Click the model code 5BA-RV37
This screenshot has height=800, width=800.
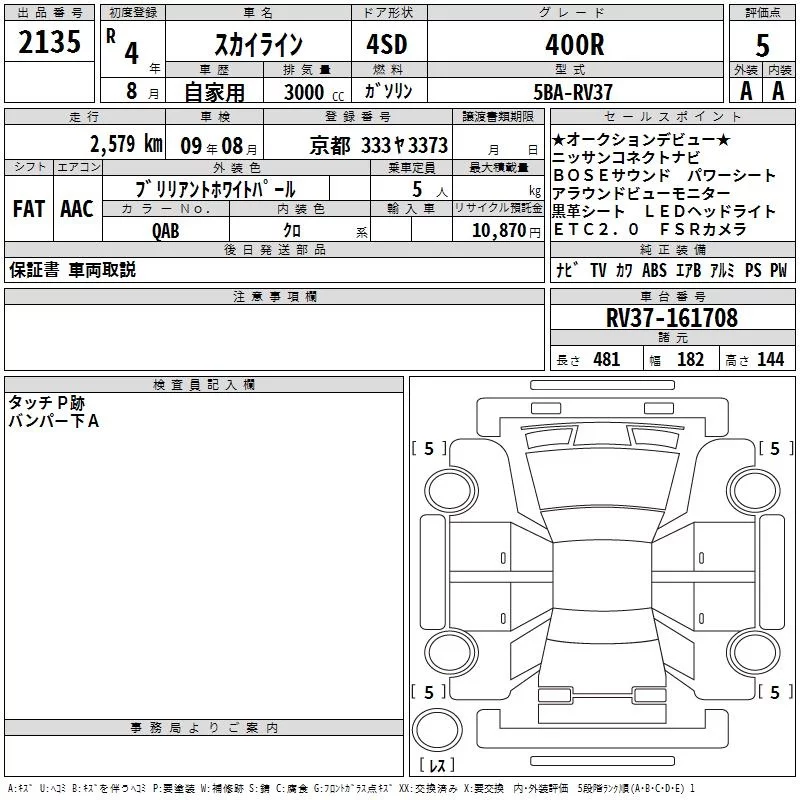(572, 92)
